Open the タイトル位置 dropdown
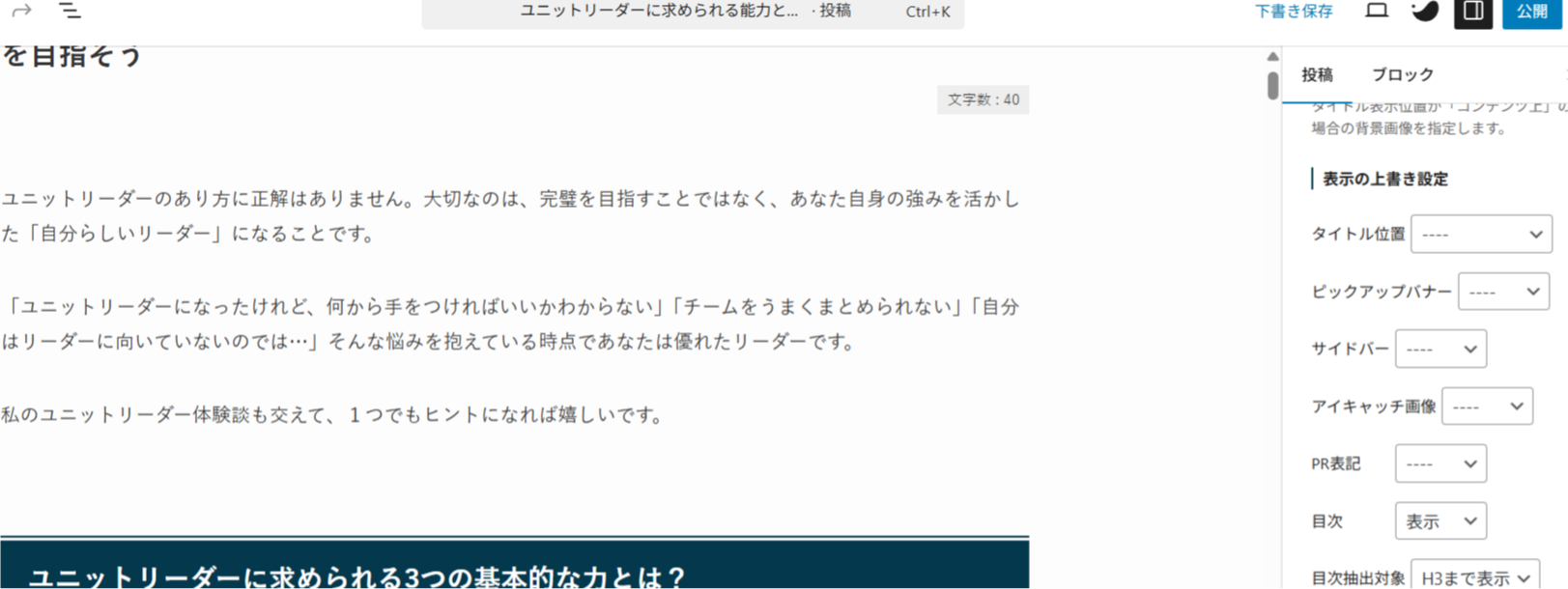This screenshot has width=1568, height=589. coord(1481,235)
